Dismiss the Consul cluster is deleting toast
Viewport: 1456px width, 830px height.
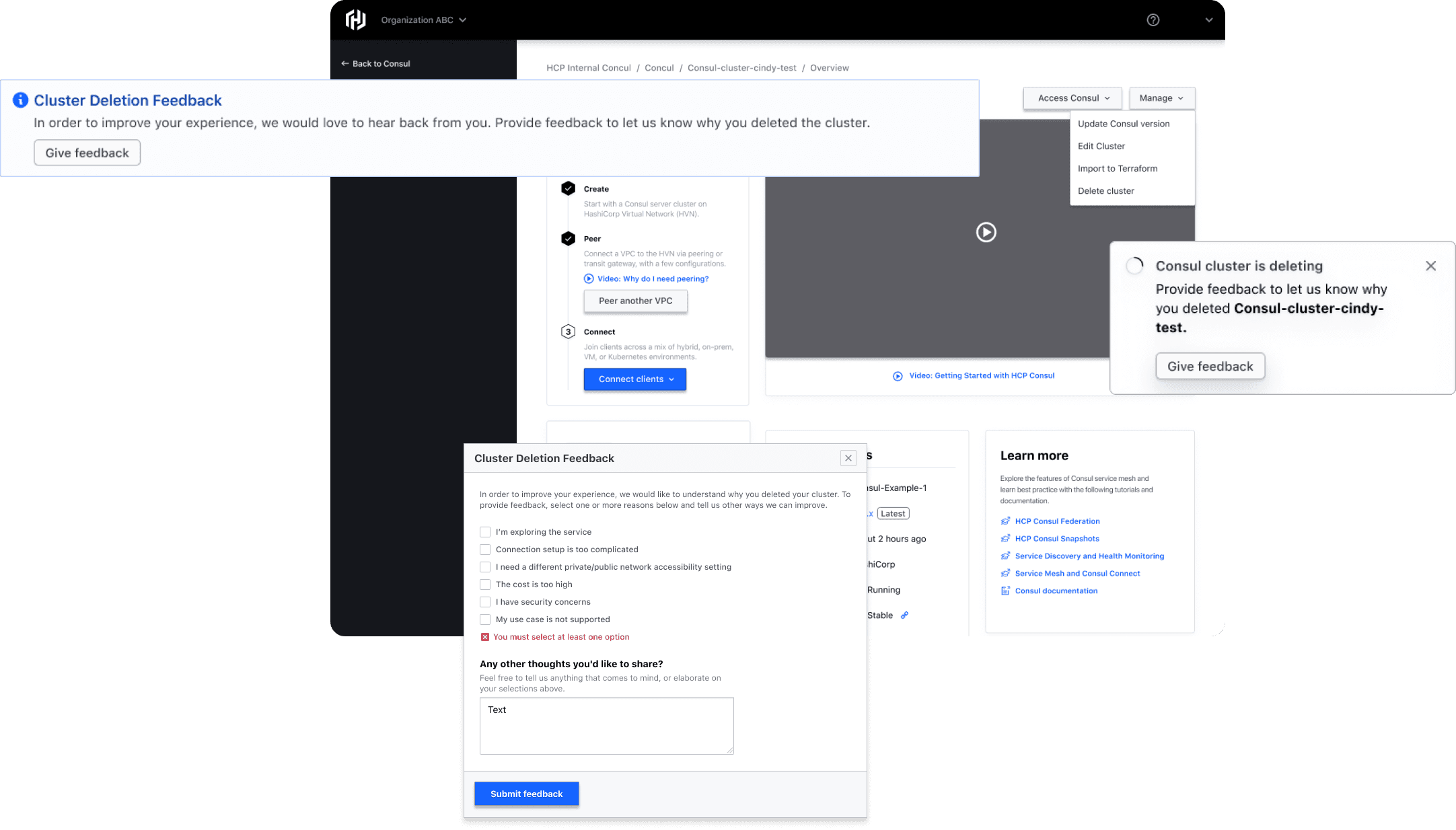click(x=1430, y=266)
